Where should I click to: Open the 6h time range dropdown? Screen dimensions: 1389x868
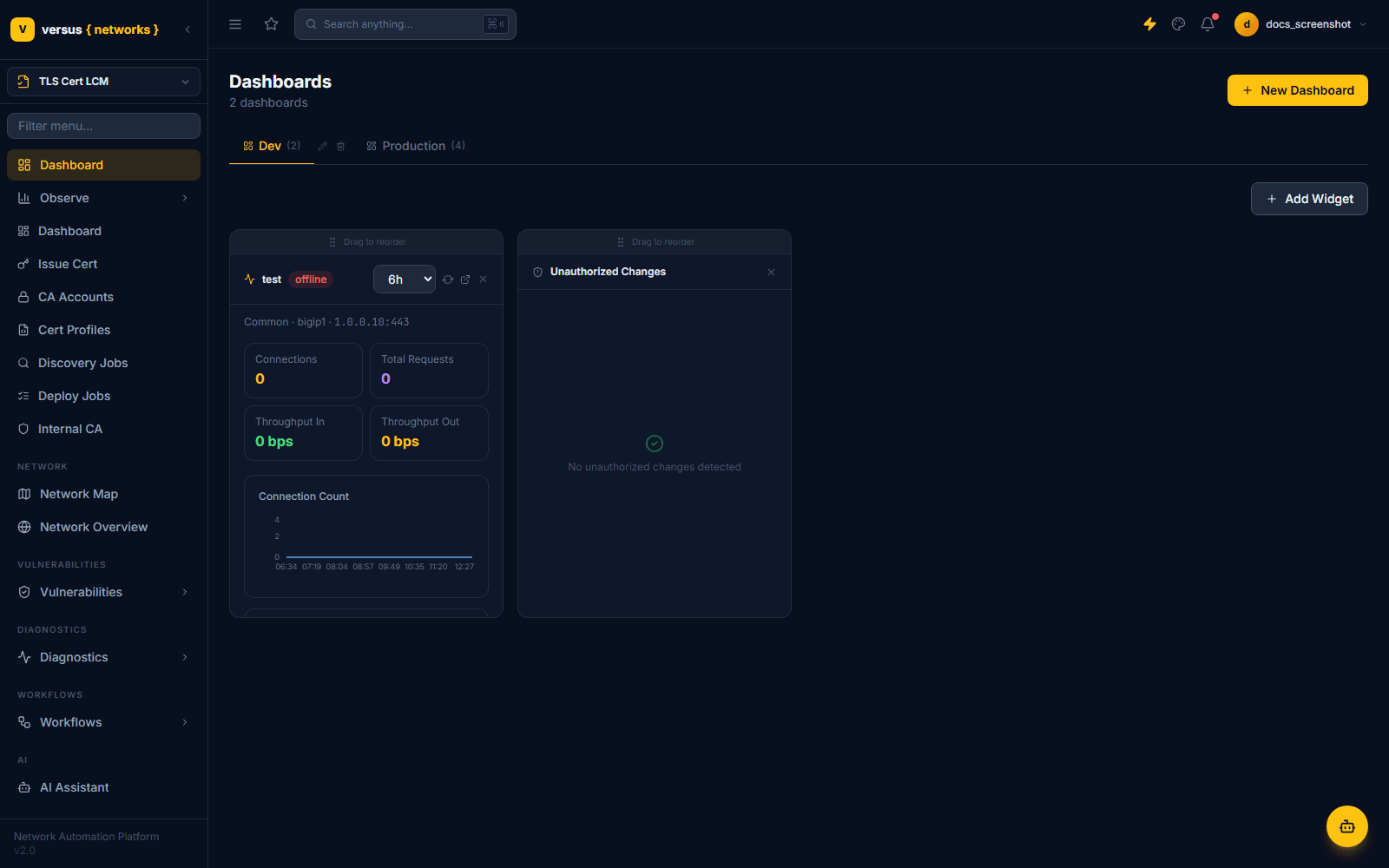(x=405, y=279)
